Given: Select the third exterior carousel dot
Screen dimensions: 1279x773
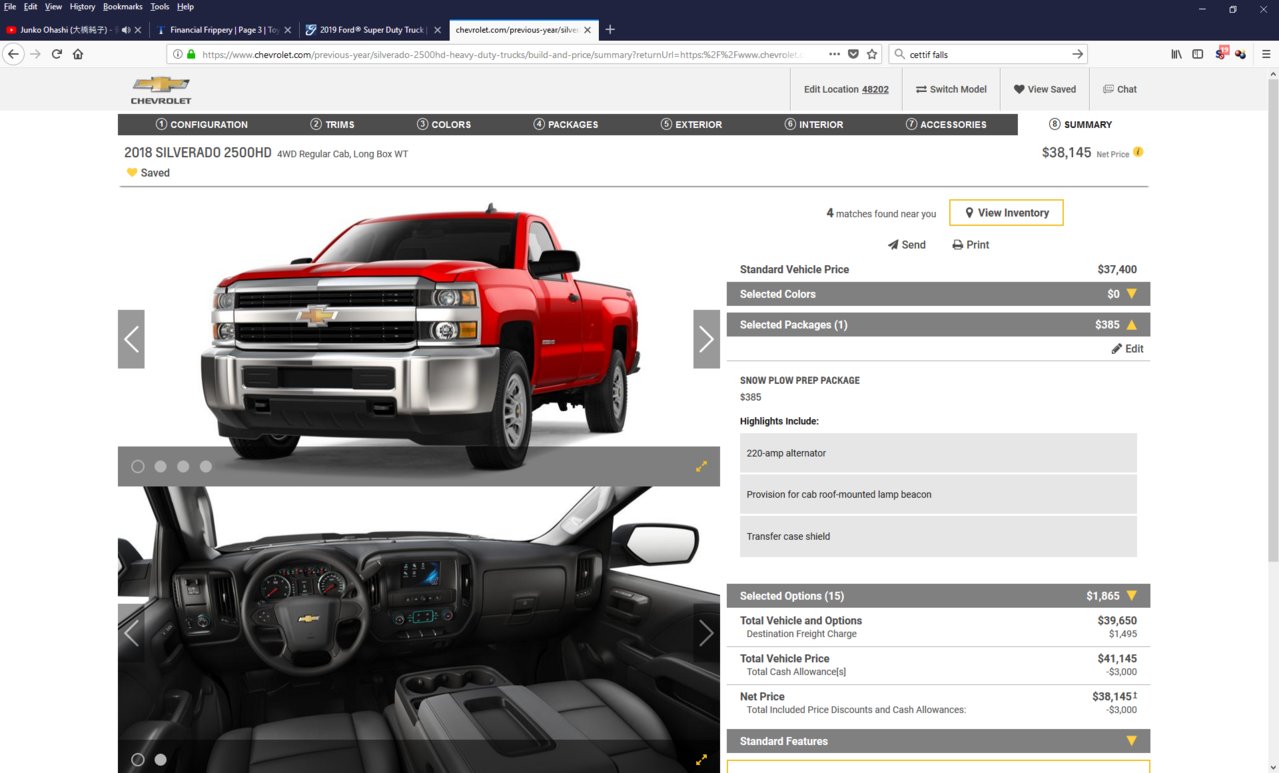Looking at the screenshot, I should (x=183, y=466).
